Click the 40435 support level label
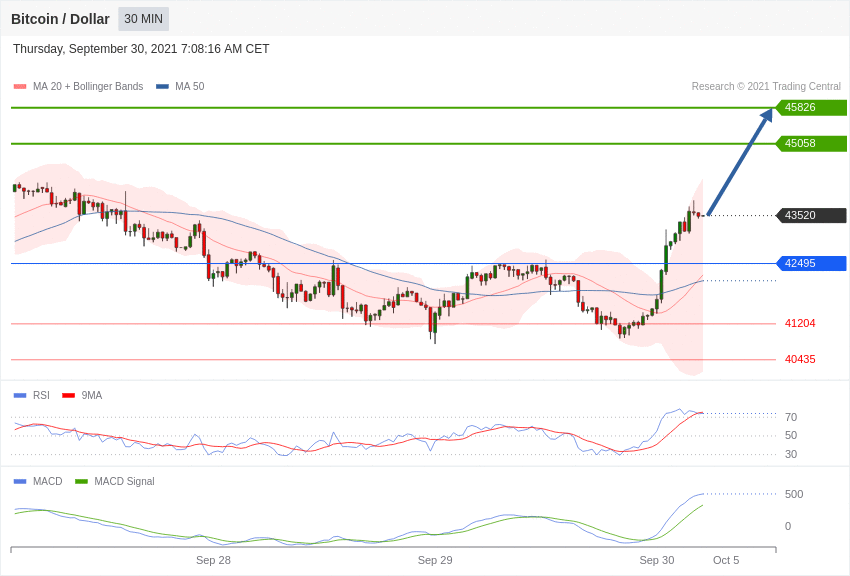 pos(800,359)
